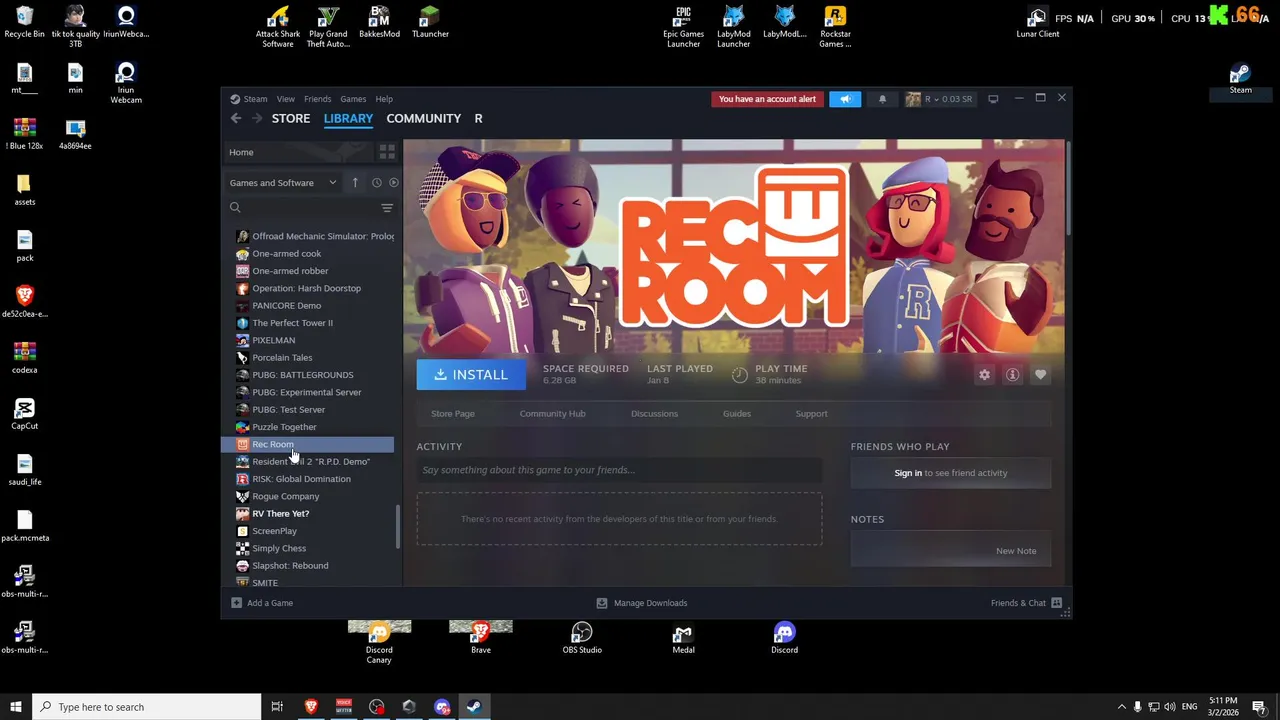The image size is (1280, 720).
Task: Go forward with the Steam forward arrow
Action: coord(257,118)
